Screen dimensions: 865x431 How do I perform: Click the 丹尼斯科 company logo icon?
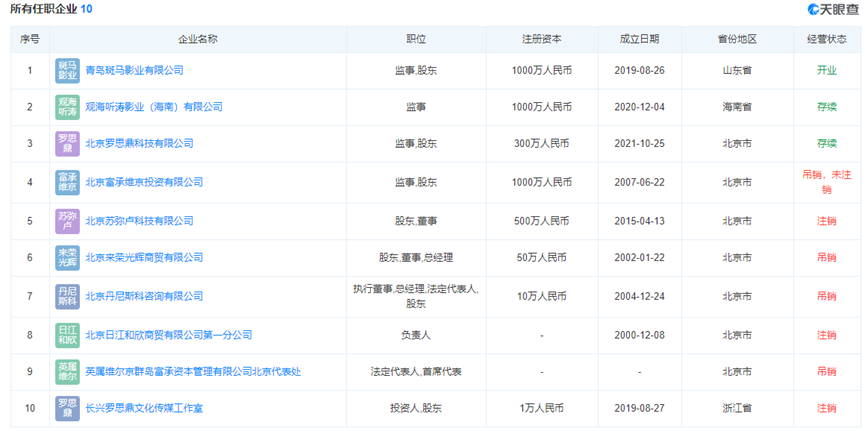coord(67,296)
